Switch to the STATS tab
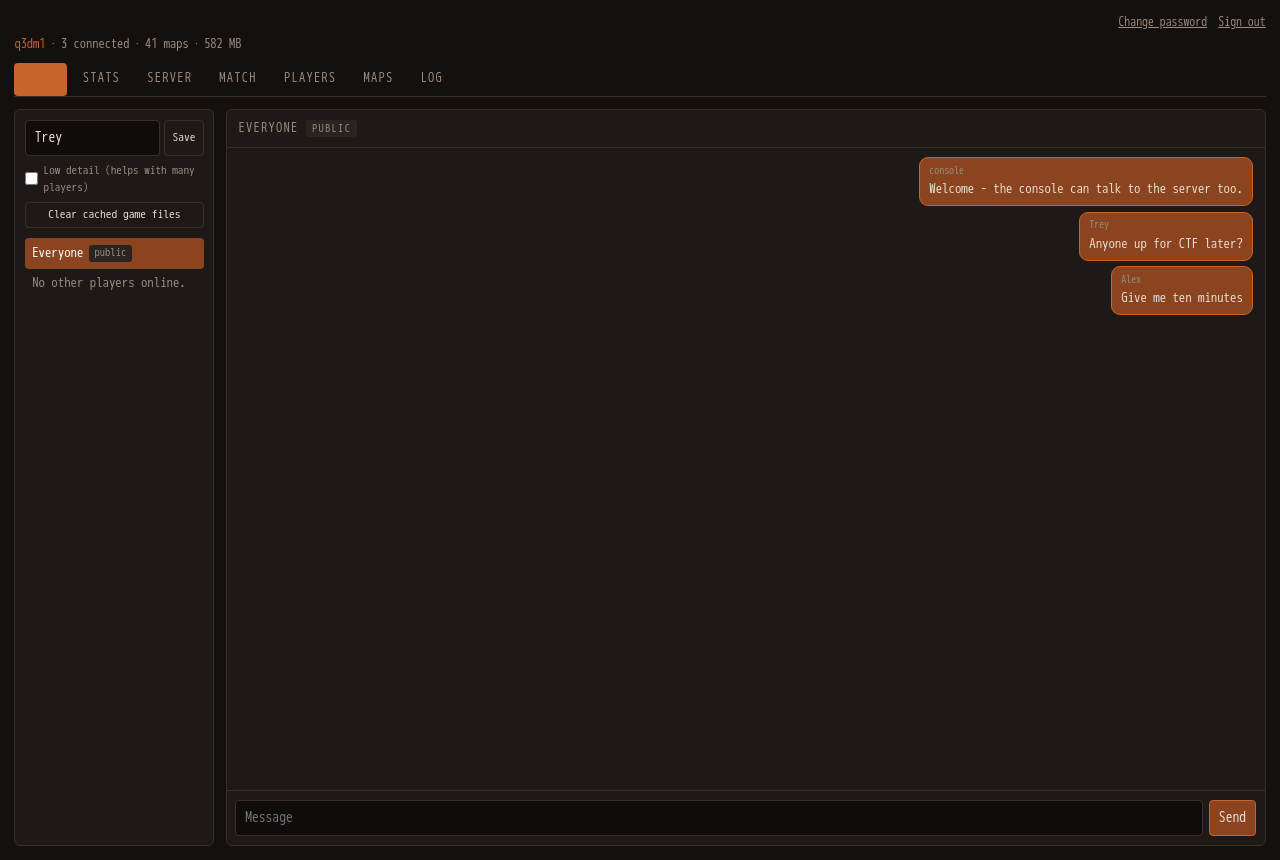The height and width of the screenshot is (860, 1280). pos(101,79)
